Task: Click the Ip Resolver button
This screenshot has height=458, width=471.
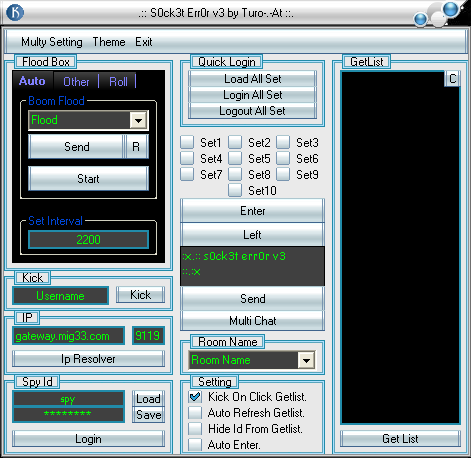Action: pos(88,359)
